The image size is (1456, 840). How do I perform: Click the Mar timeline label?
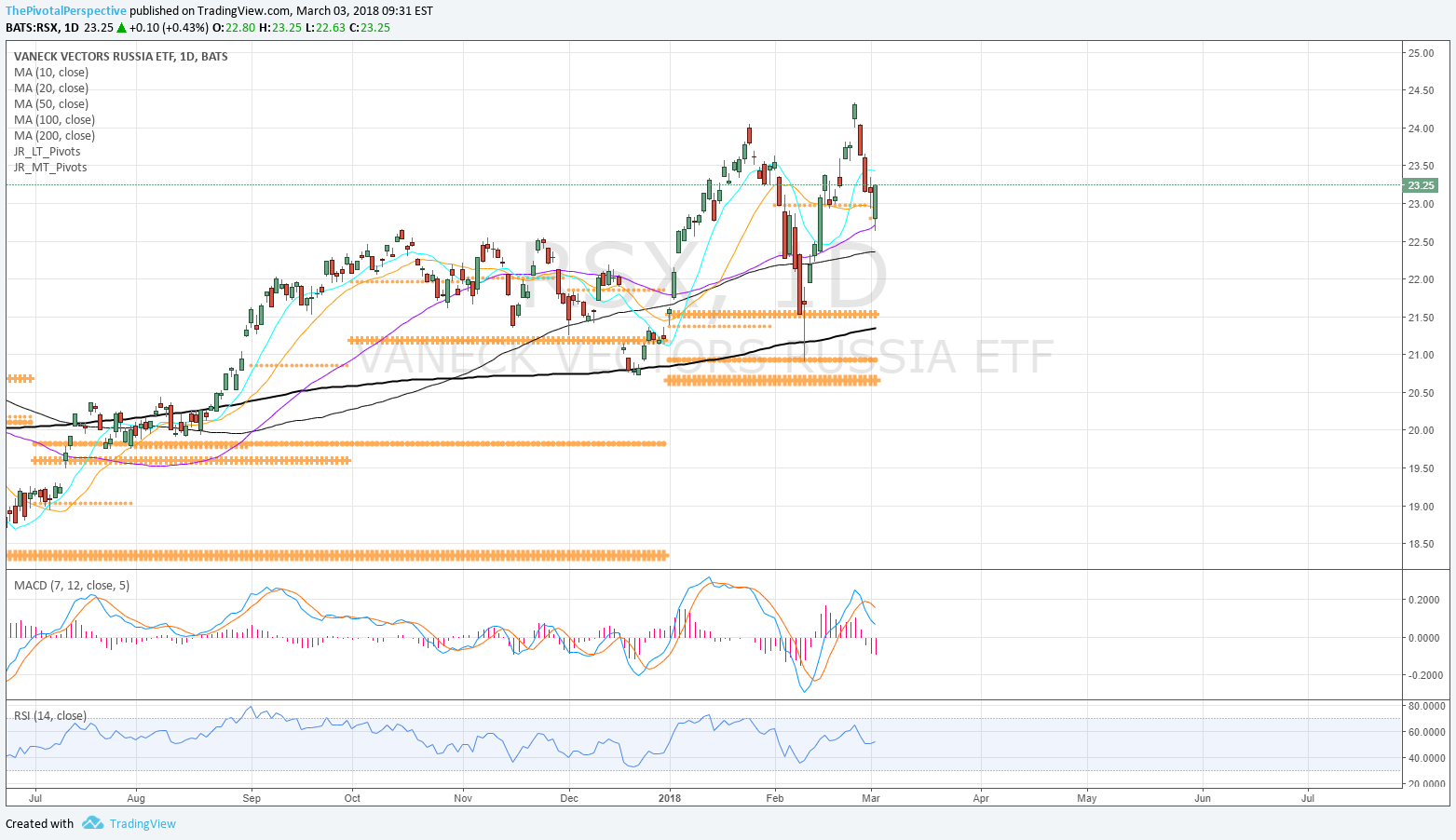click(871, 798)
